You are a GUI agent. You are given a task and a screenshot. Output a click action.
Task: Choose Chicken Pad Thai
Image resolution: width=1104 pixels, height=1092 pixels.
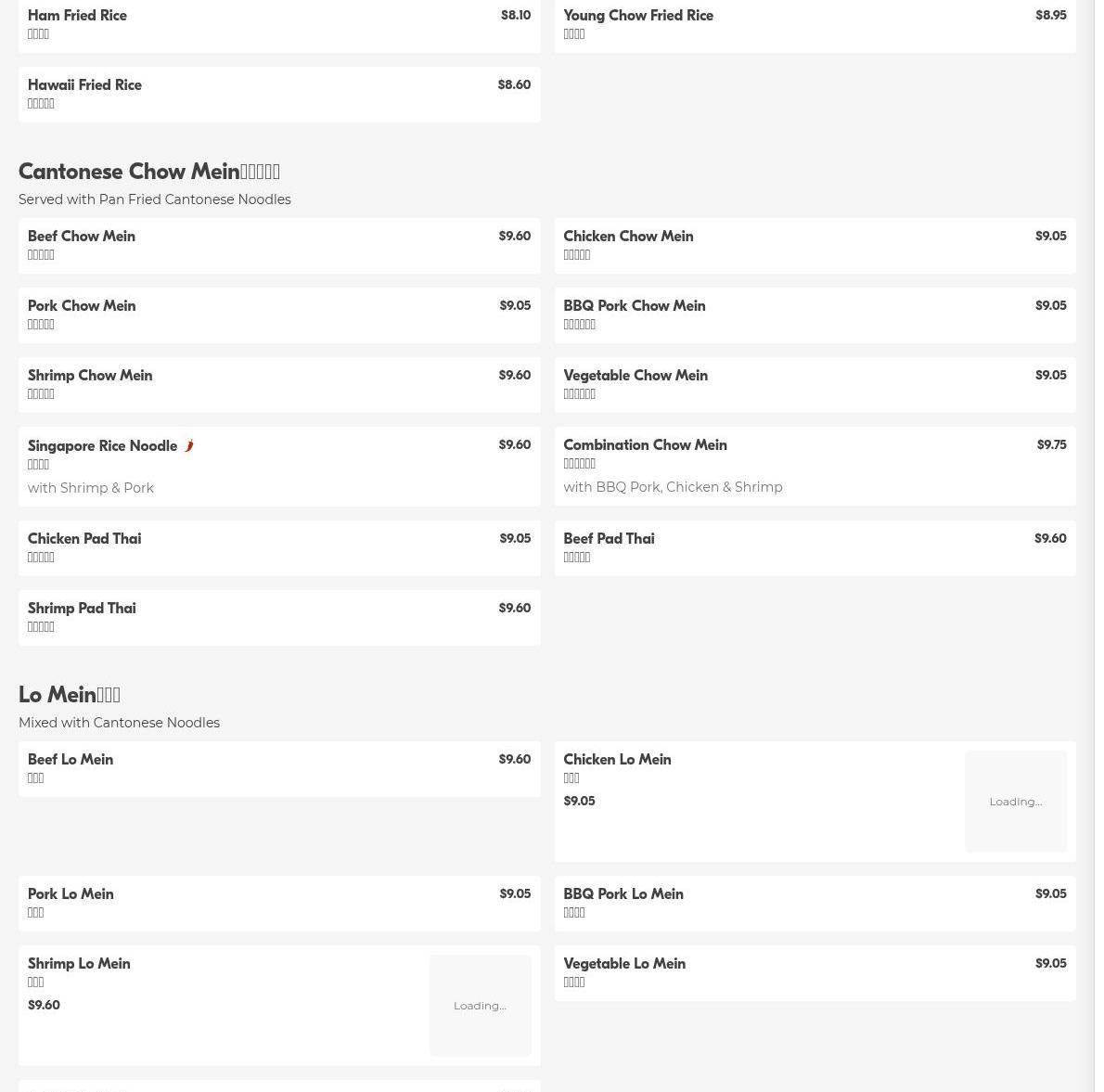coord(279,547)
